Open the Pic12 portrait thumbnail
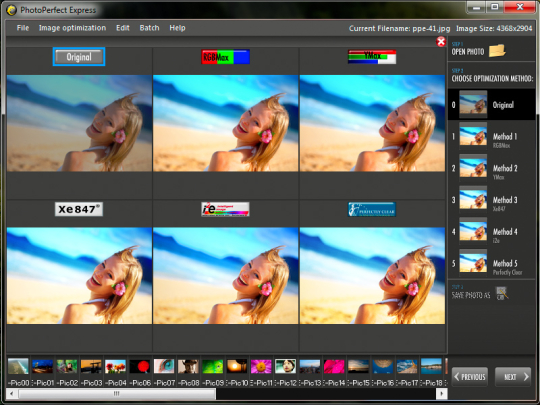The height and width of the screenshot is (405, 540). tap(285, 366)
